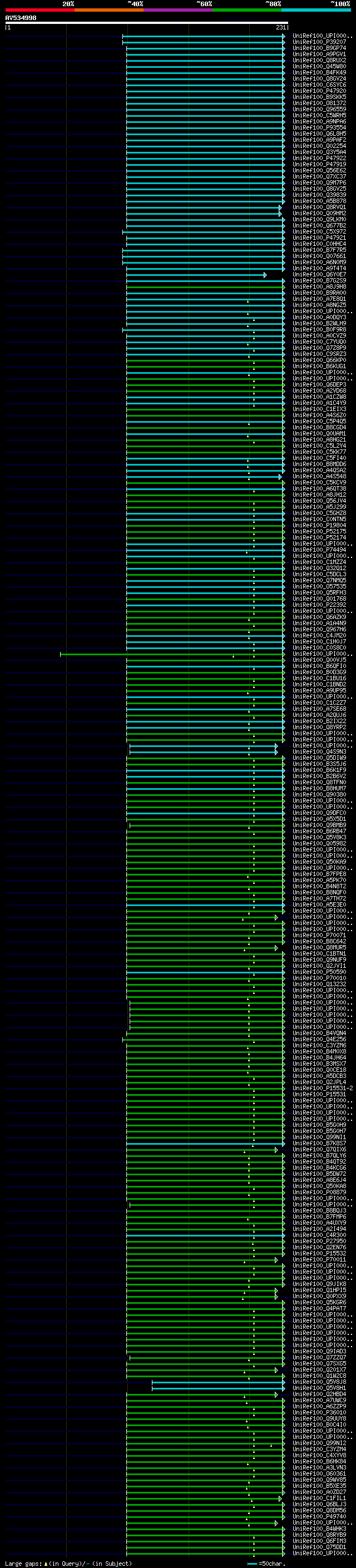Open UniRef100_P36010 entry
Image resolution: width=356 pixels, height=1568 pixels.
coord(319,1413)
